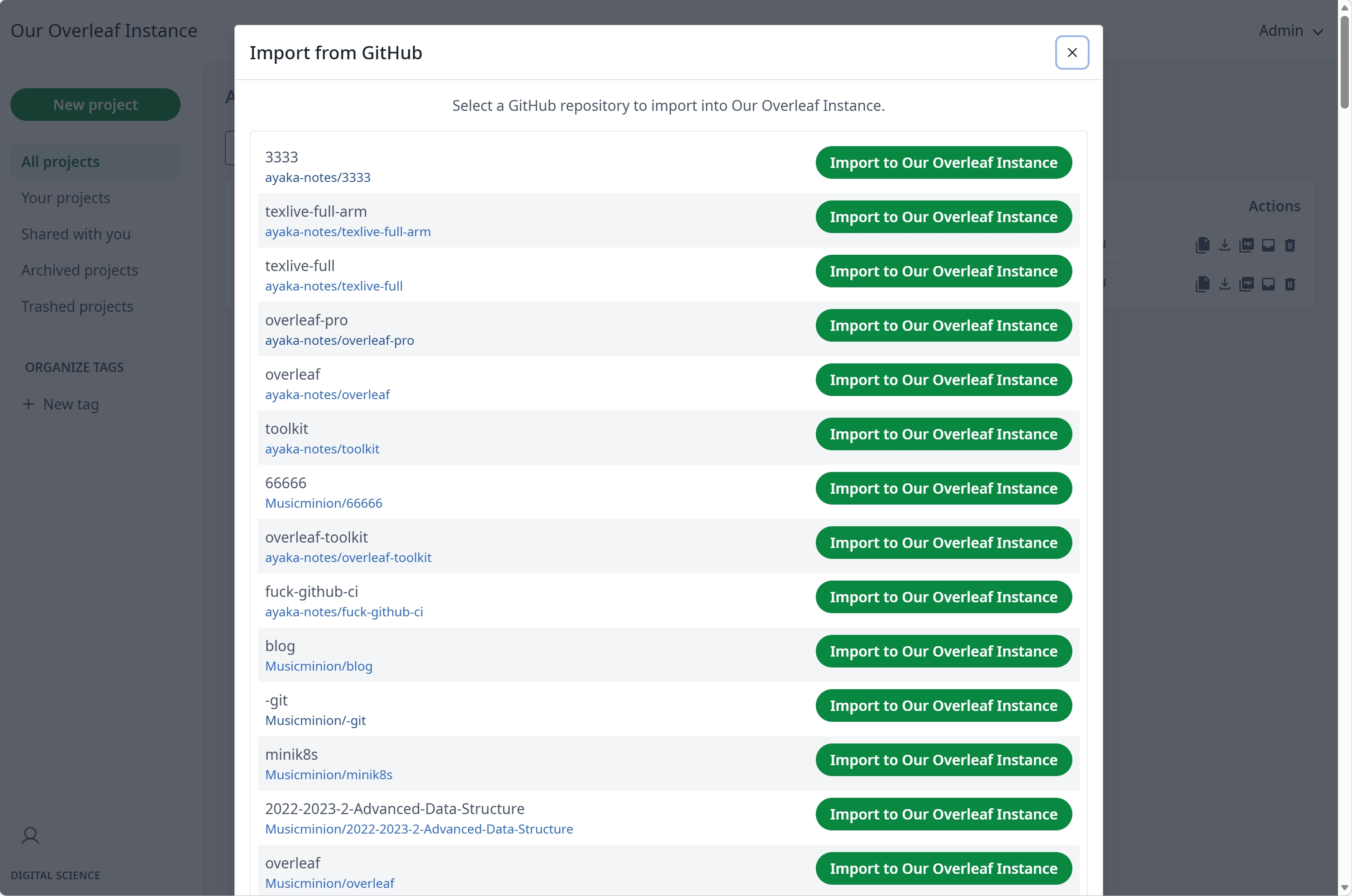
Task: Click PDF download icon in second row
Action: click(x=1246, y=284)
